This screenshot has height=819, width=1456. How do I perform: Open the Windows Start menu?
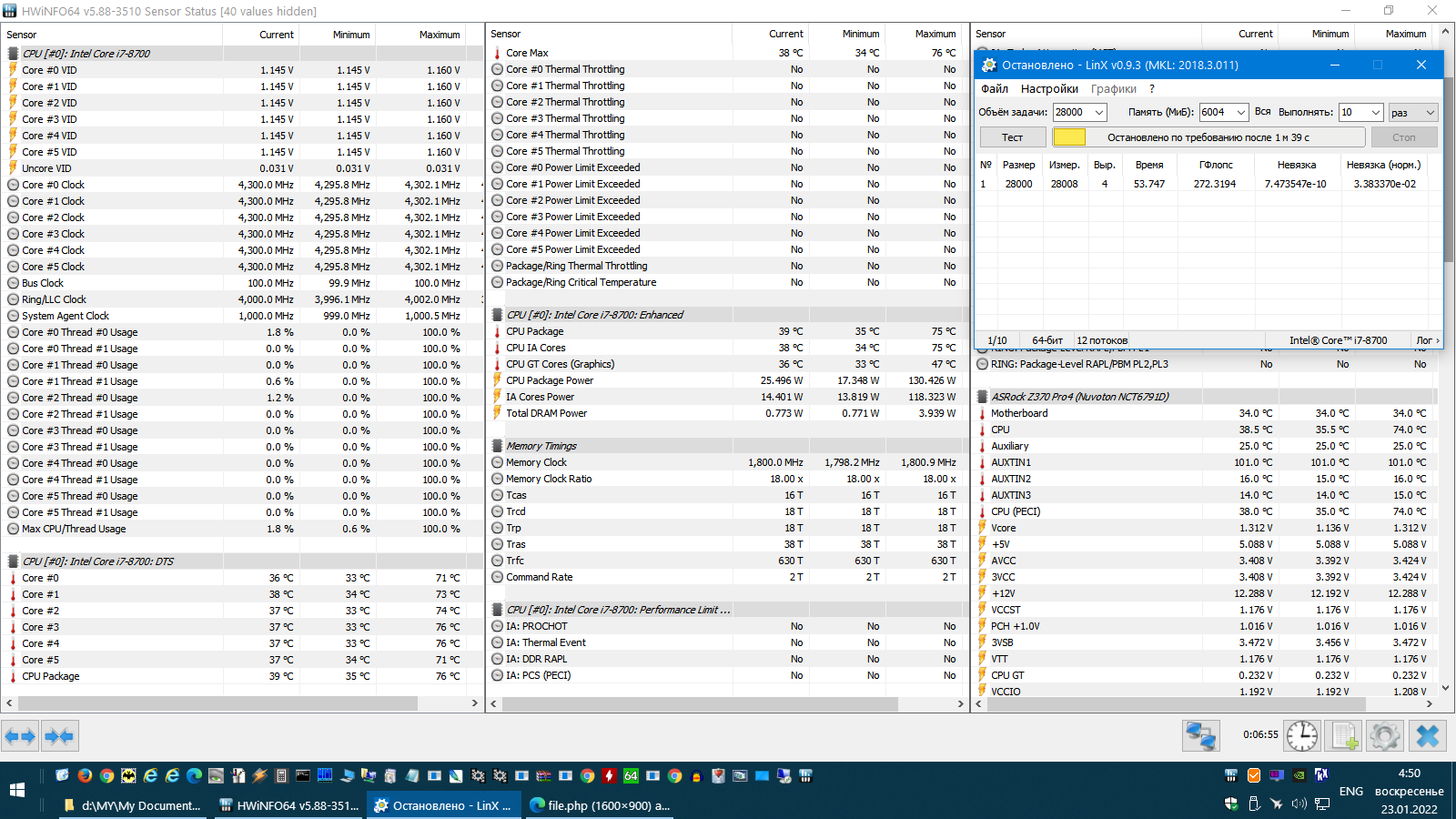[16, 790]
